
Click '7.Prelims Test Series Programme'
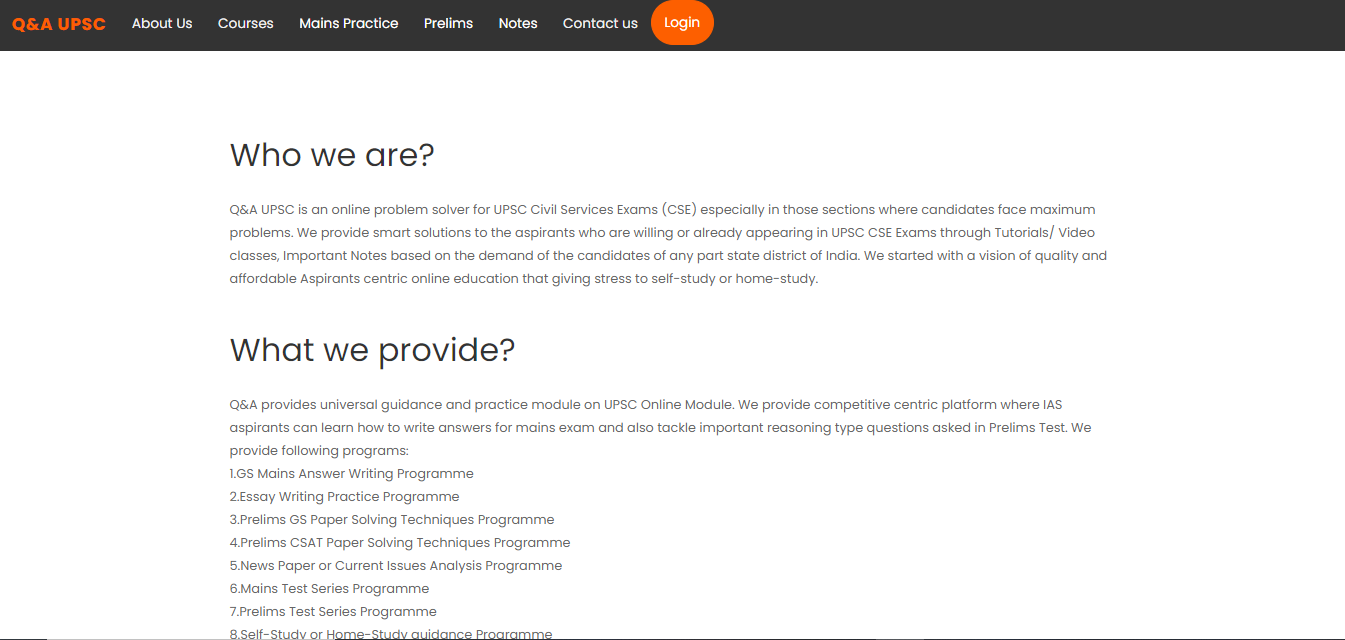(x=333, y=612)
